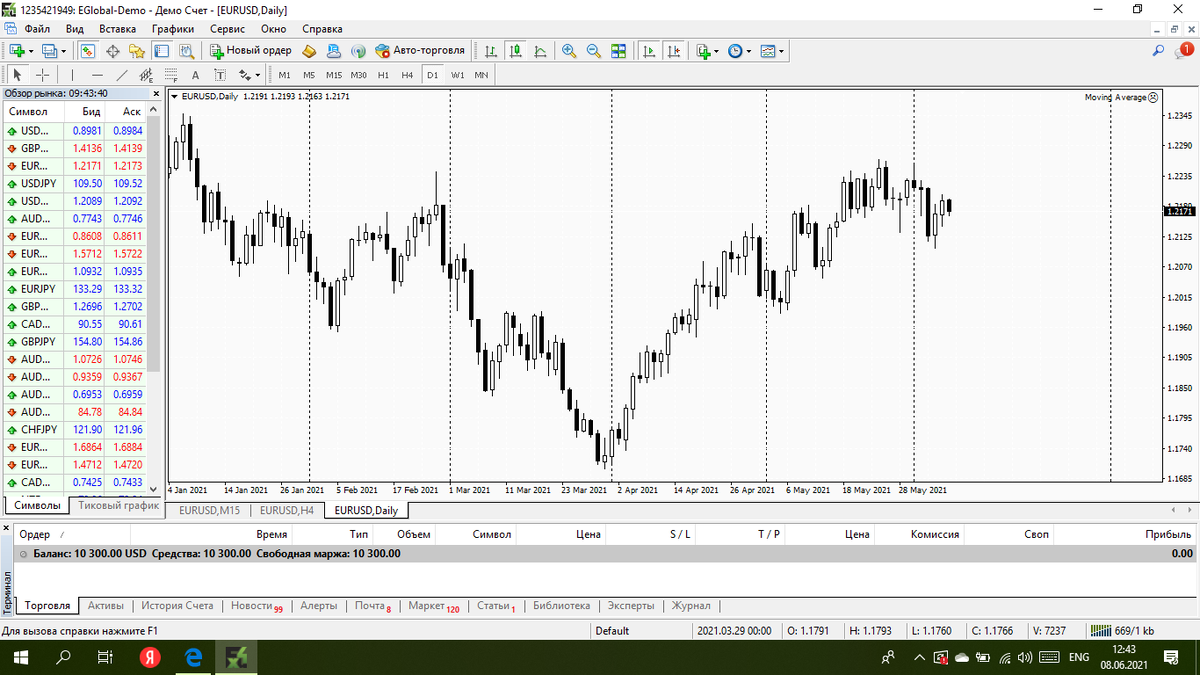
Task: Tile chart windows with grid icon
Action: coord(618,50)
